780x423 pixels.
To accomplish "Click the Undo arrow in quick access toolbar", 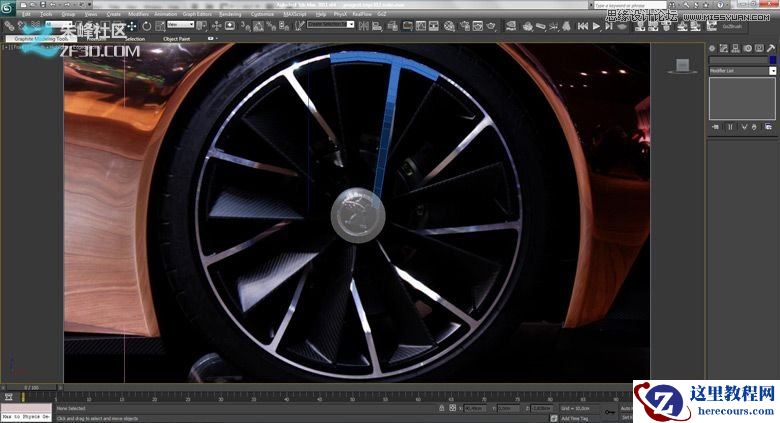I will 53,4.
